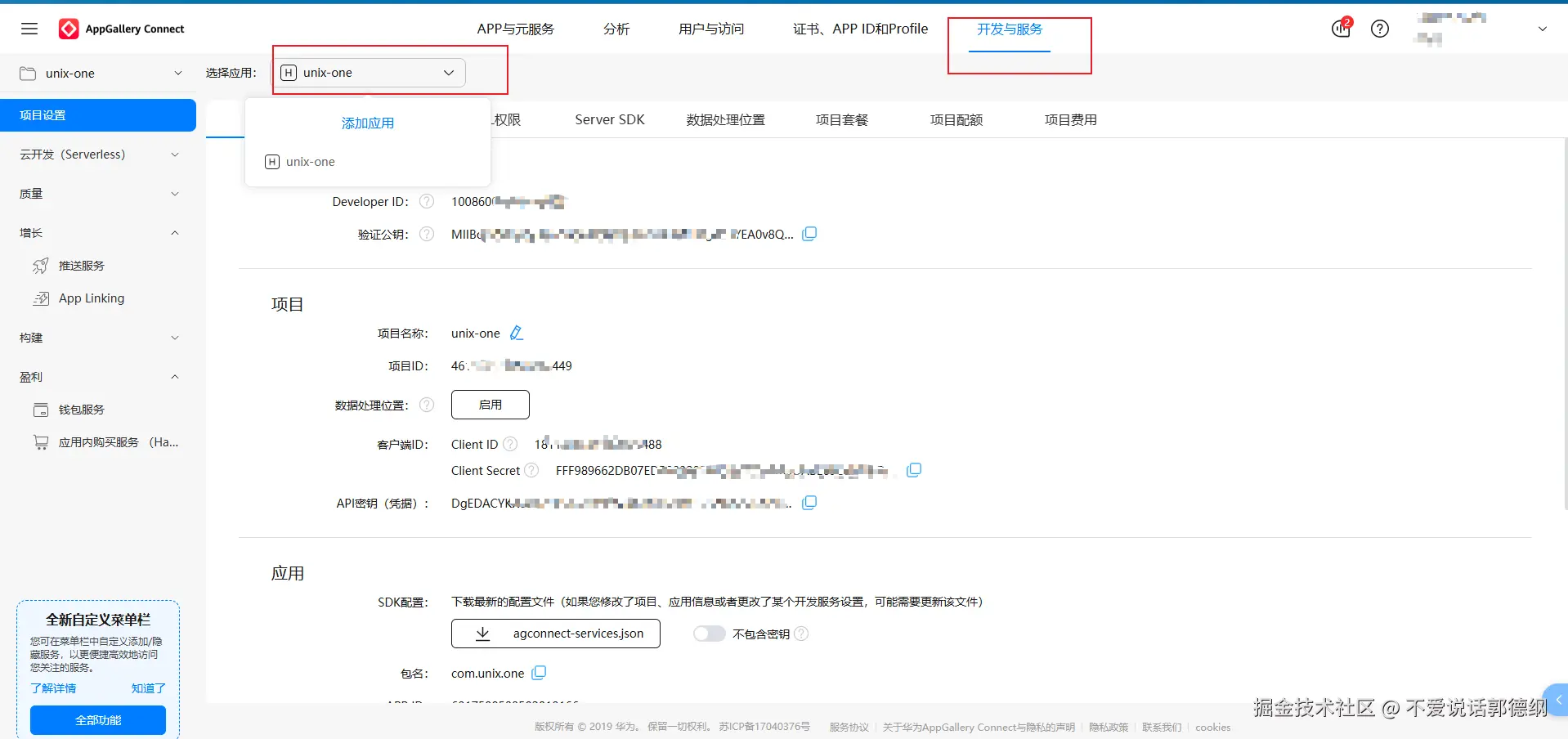Open the 项目费用 tab
This screenshot has width=1568, height=739.
pyautogui.click(x=1071, y=119)
